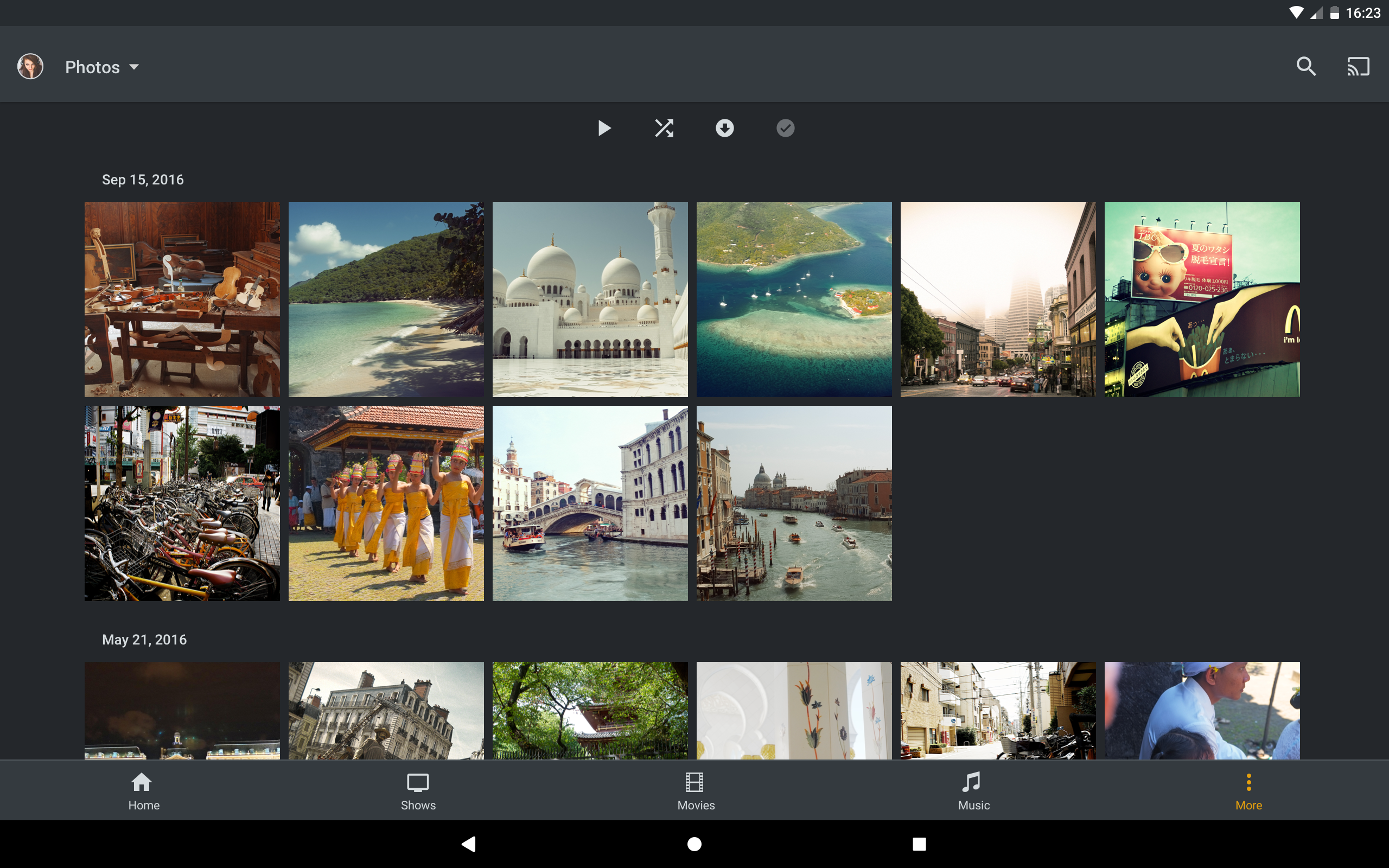This screenshot has width=1389, height=868.
Task: Cast to a device using the Cast icon
Action: tap(1358, 66)
